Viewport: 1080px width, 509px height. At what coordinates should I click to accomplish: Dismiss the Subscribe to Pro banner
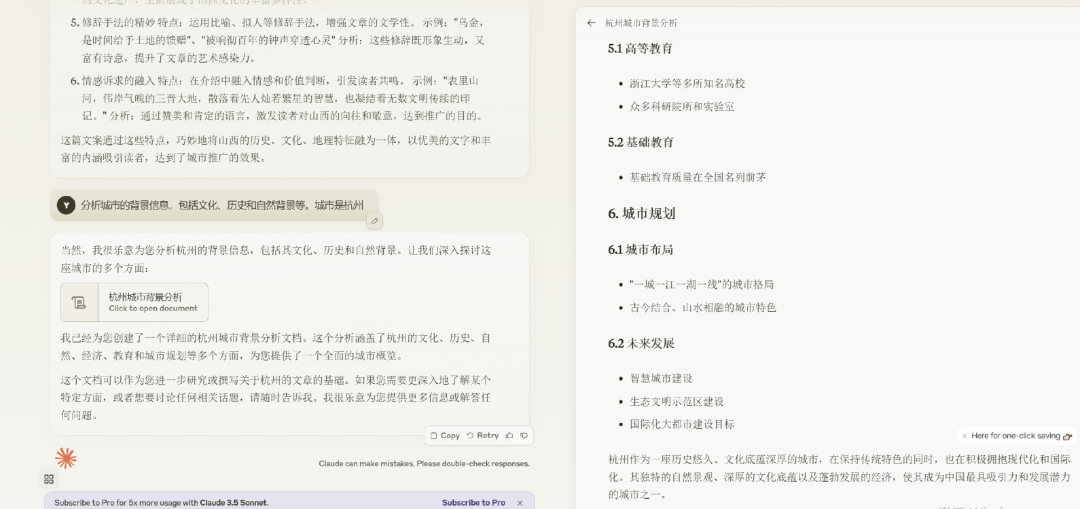click(x=520, y=503)
